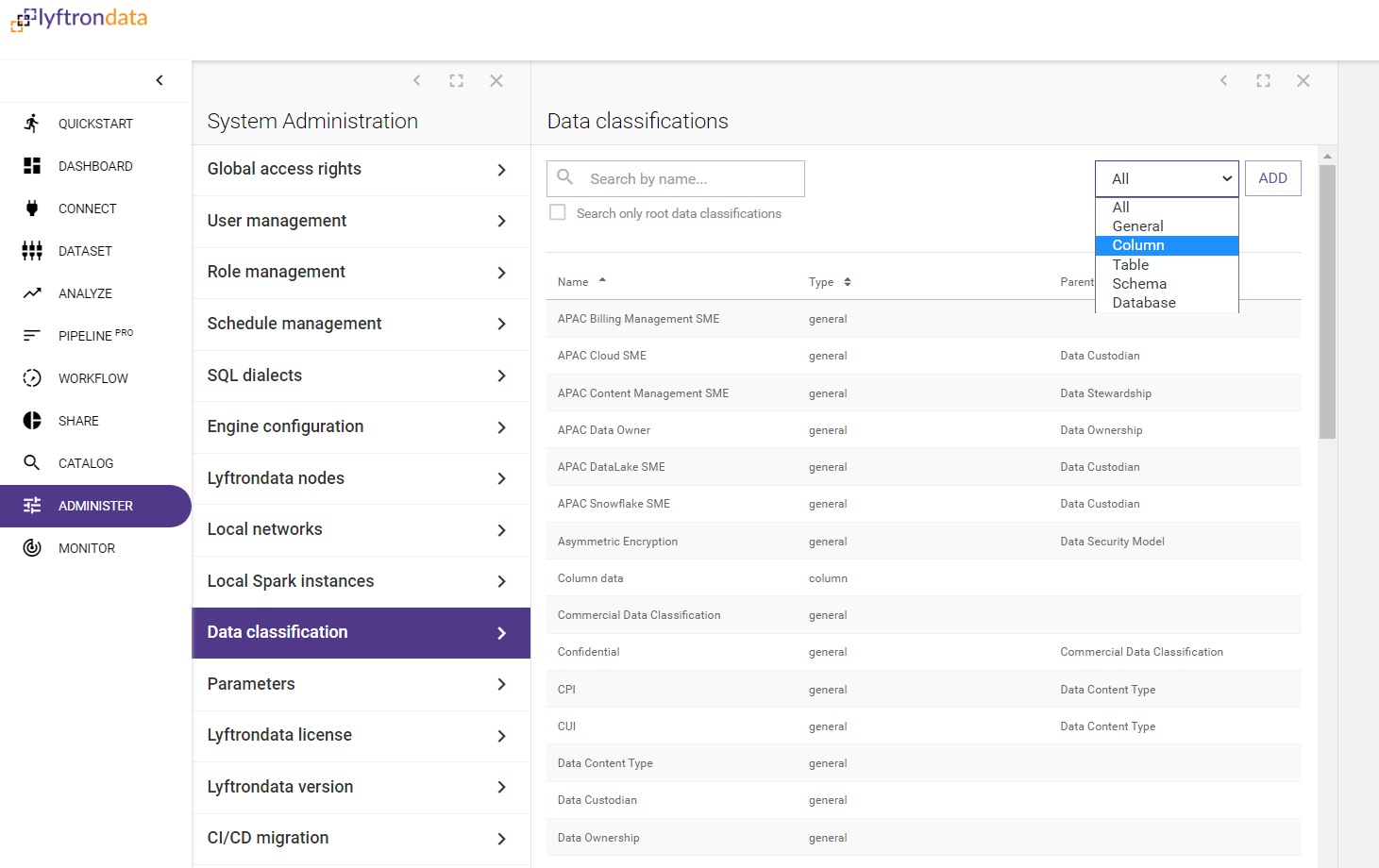This screenshot has height=868, width=1379.
Task: Open APAC Cloud SME row
Action: pos(924,356)
